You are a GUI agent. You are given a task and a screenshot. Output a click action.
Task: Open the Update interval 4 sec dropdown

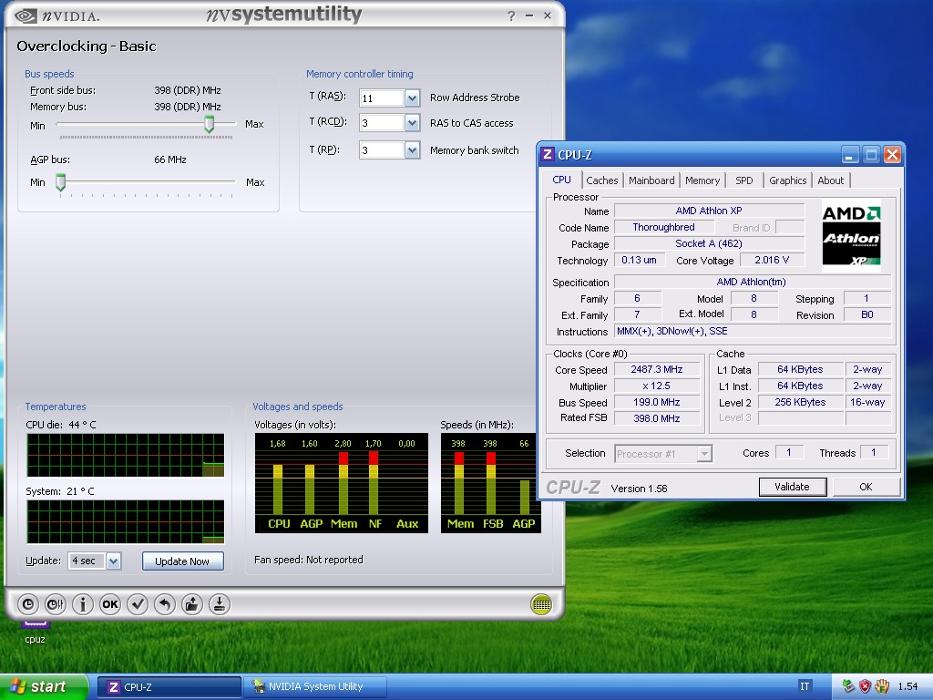tap(114, 561)
